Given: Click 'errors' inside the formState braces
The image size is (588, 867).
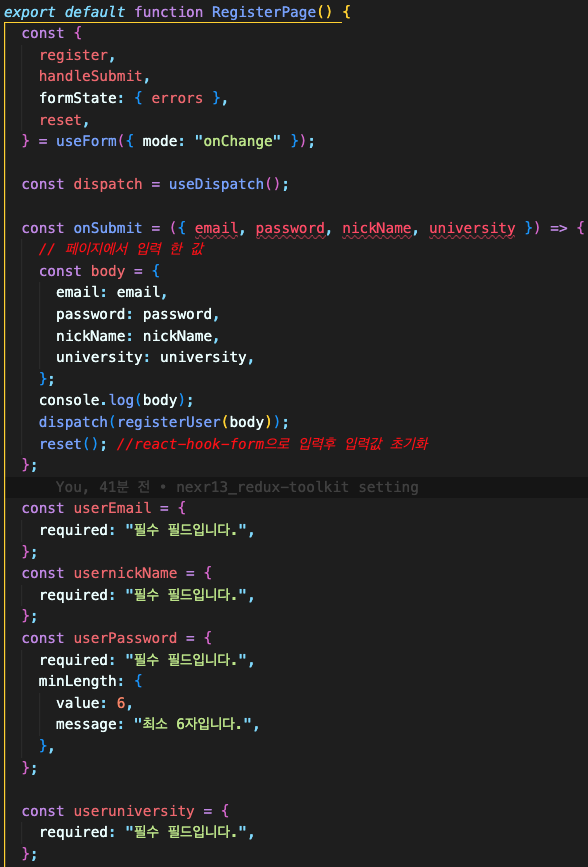Looking at the screenshot, I should [177, 98].
